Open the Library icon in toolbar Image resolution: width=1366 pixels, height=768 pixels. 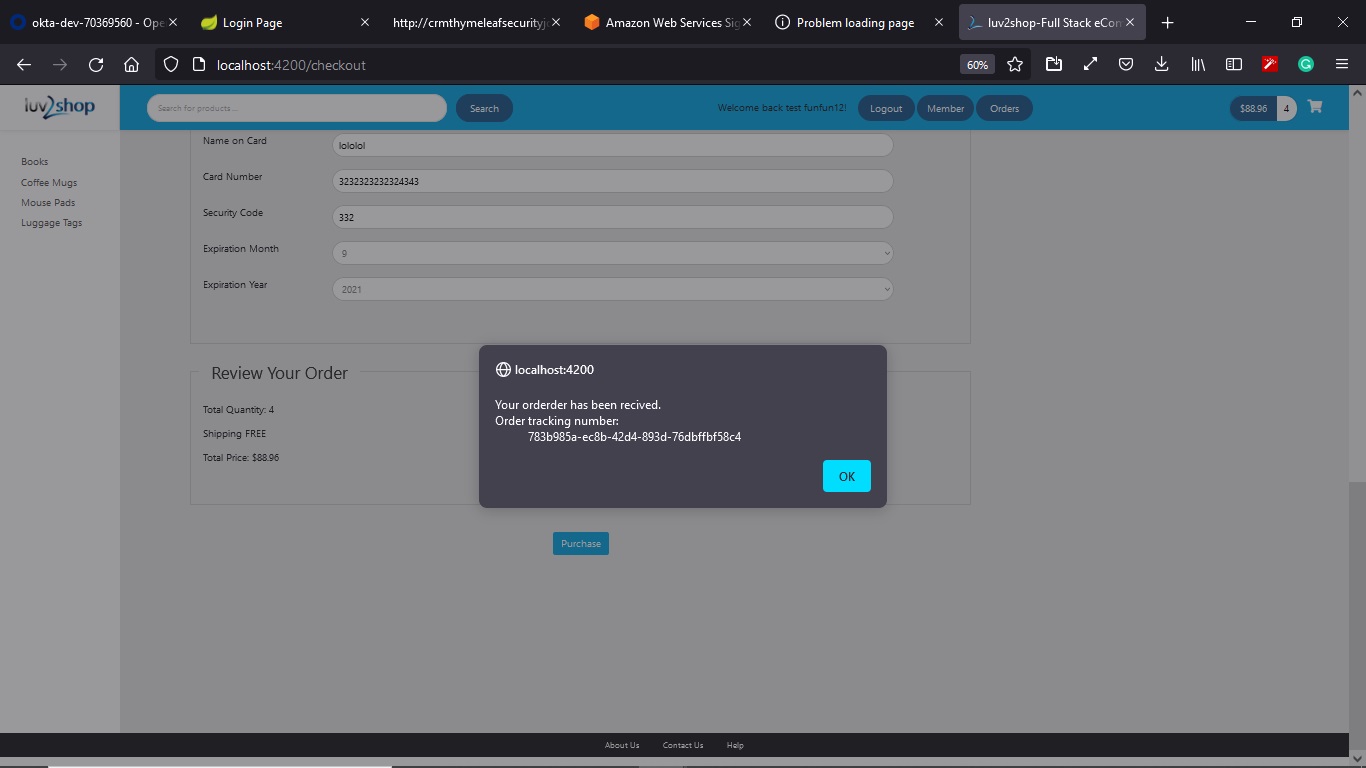click(1198, 65)
